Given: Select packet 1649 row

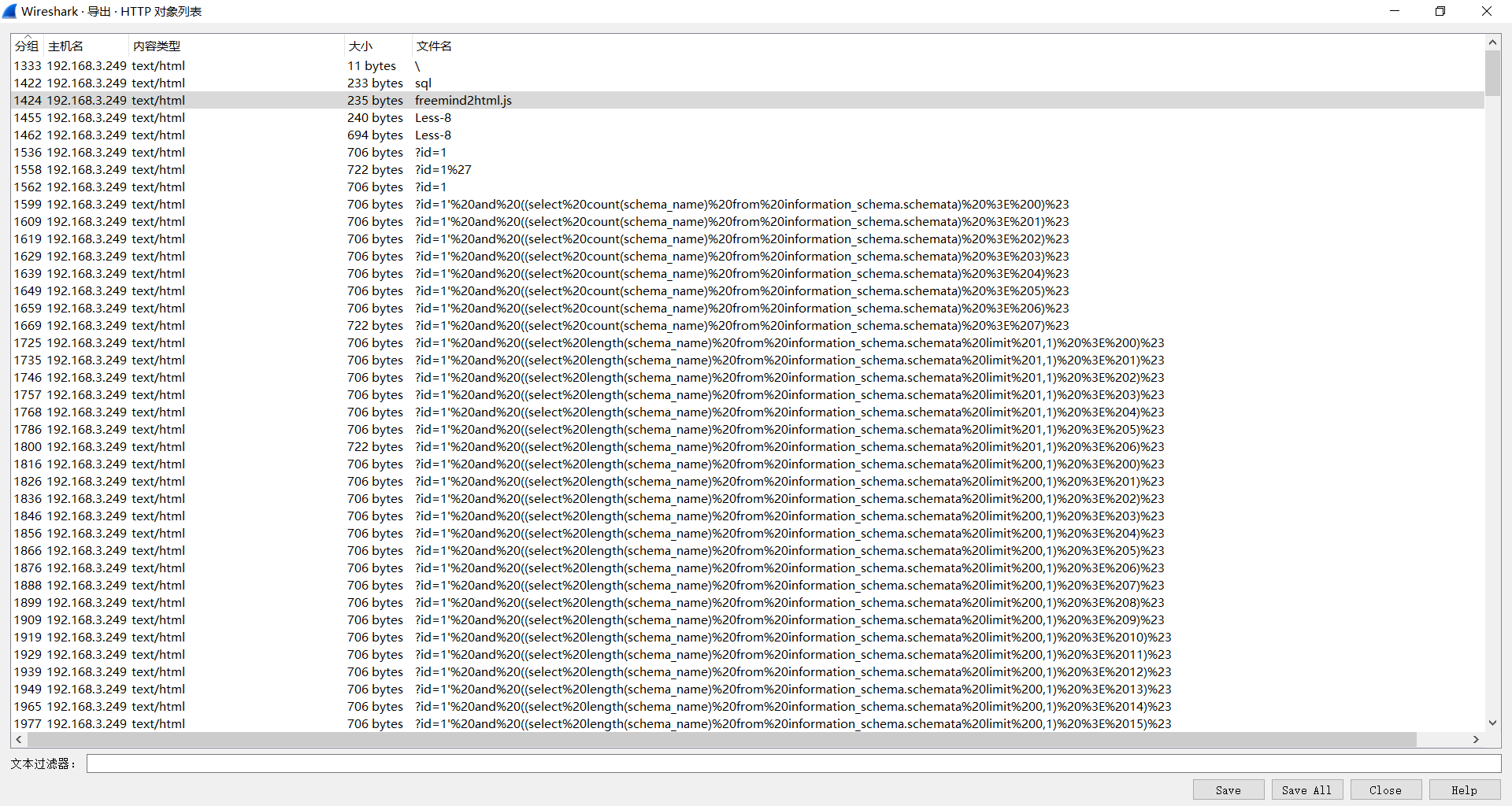Looking at the screenshot, I should tap(747, 290).
